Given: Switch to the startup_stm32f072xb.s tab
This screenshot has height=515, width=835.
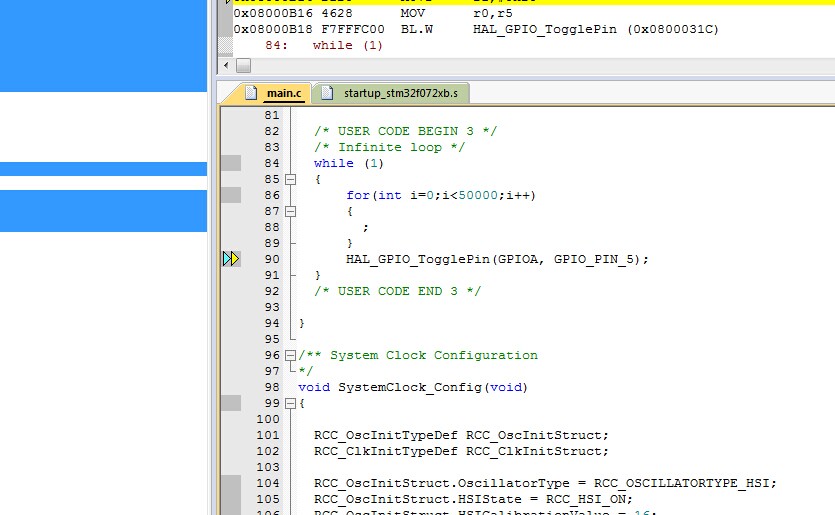Looking at the screenshot, I should click(402, 93).
